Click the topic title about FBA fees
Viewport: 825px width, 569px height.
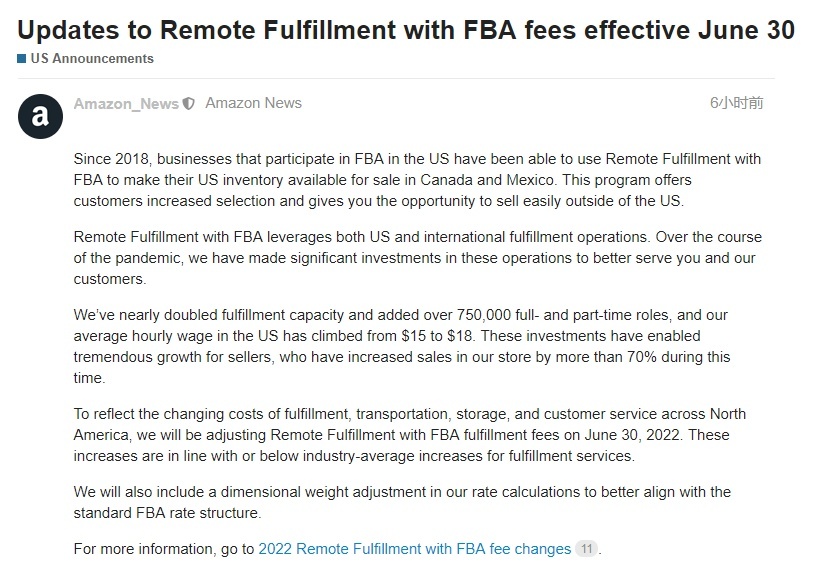[x=406, y=30]
